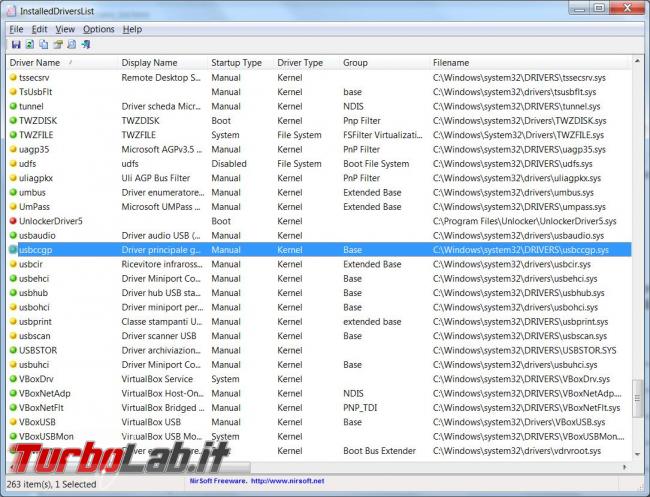Screen dimensions: 650x497
Task: Select the TsUsbFlt driver name
Action: (35, 92)
